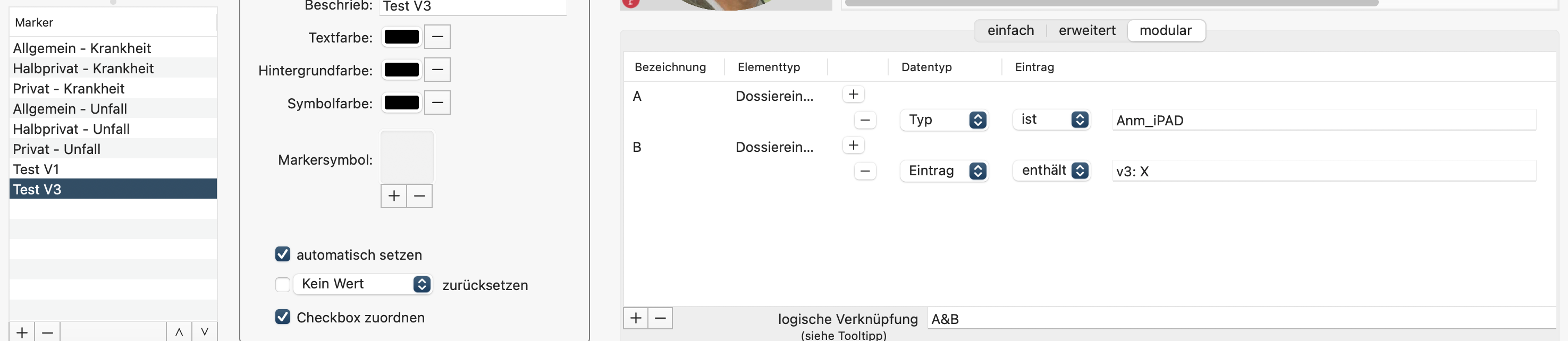
Task: Remove the Markersymbol with the minus button
Action: (419, 195)
